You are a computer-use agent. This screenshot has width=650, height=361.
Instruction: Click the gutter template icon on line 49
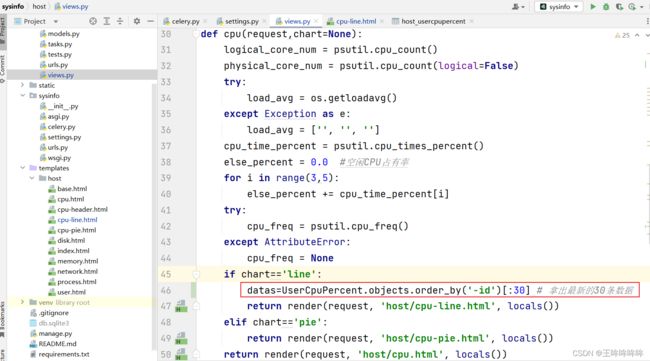pyautogui.click(x=181, y=338)
